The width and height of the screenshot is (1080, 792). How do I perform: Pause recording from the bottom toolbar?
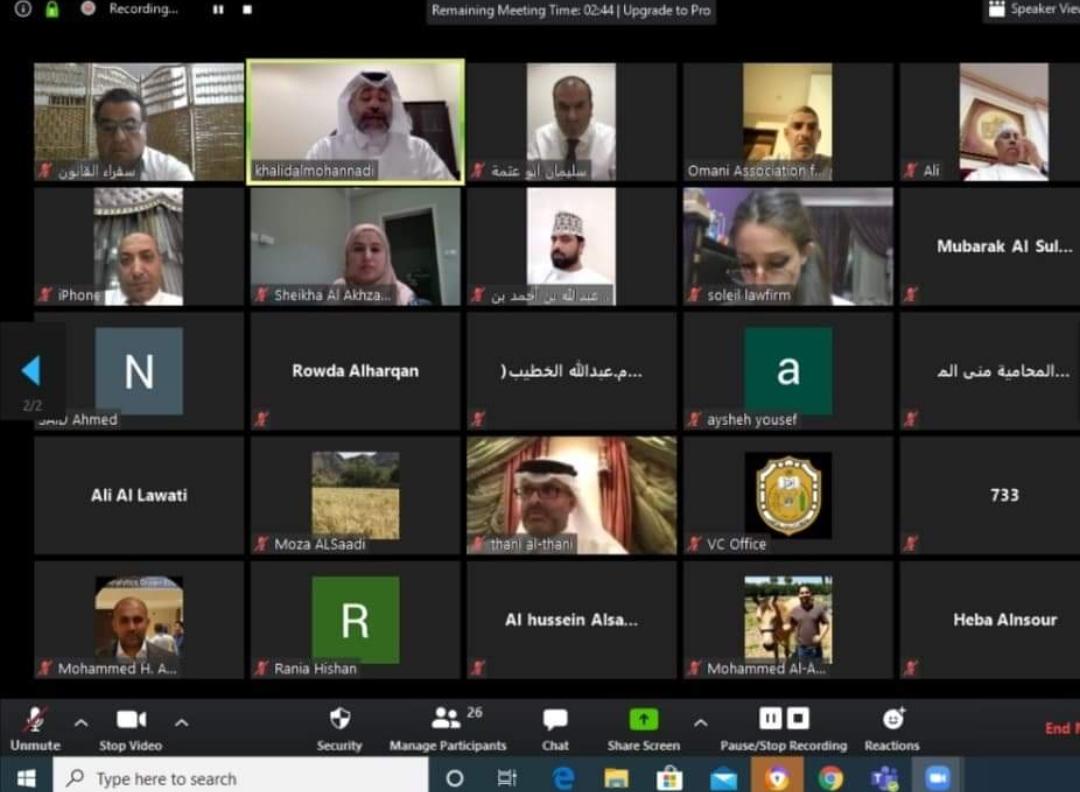pos(770,718)
